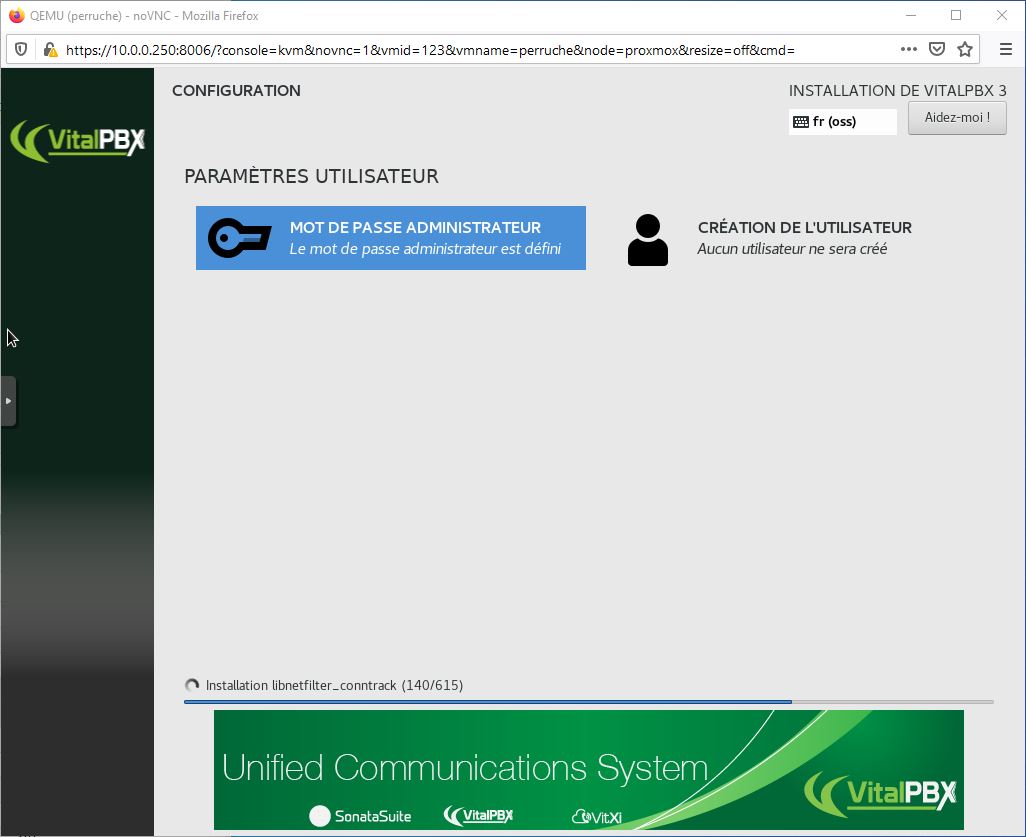Click the Firefox logo in the title bar

[16, 15]
